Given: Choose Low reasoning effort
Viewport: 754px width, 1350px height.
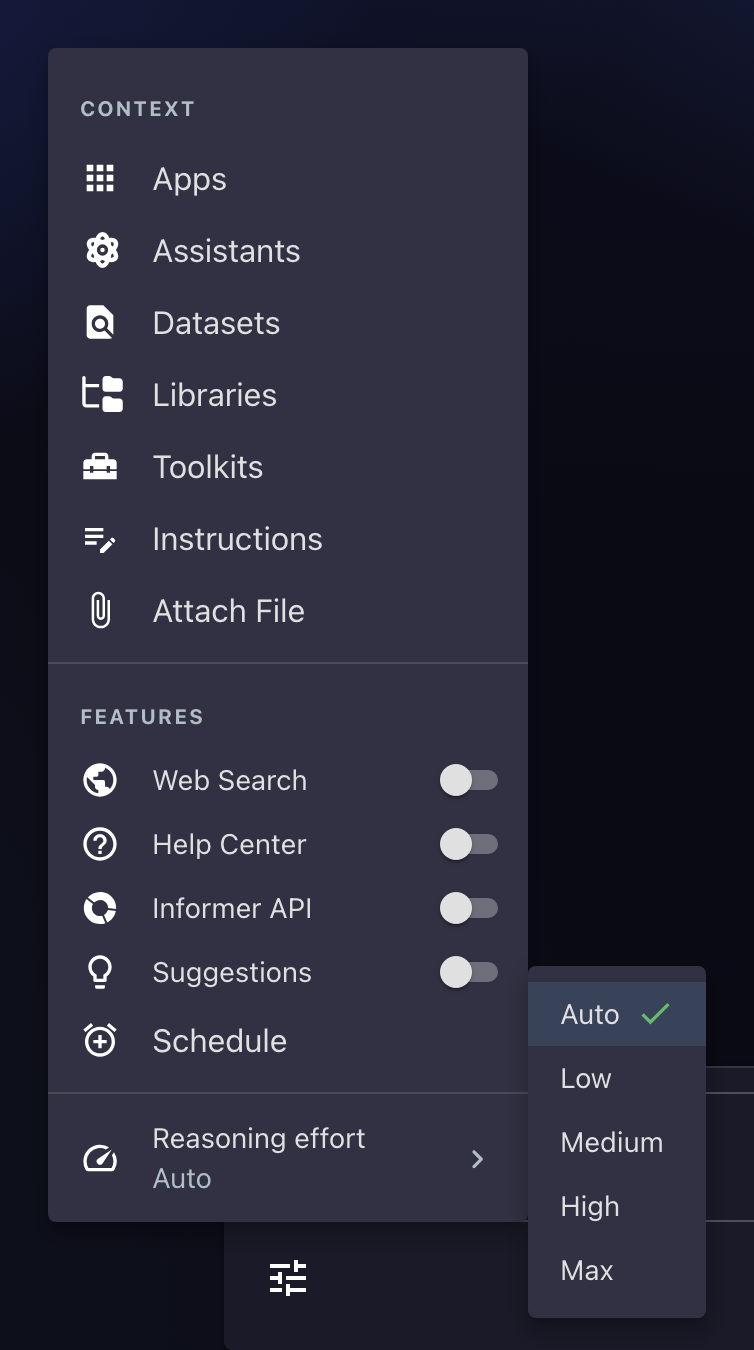Looking at the screenshot, I should (x=617, y=1078).
